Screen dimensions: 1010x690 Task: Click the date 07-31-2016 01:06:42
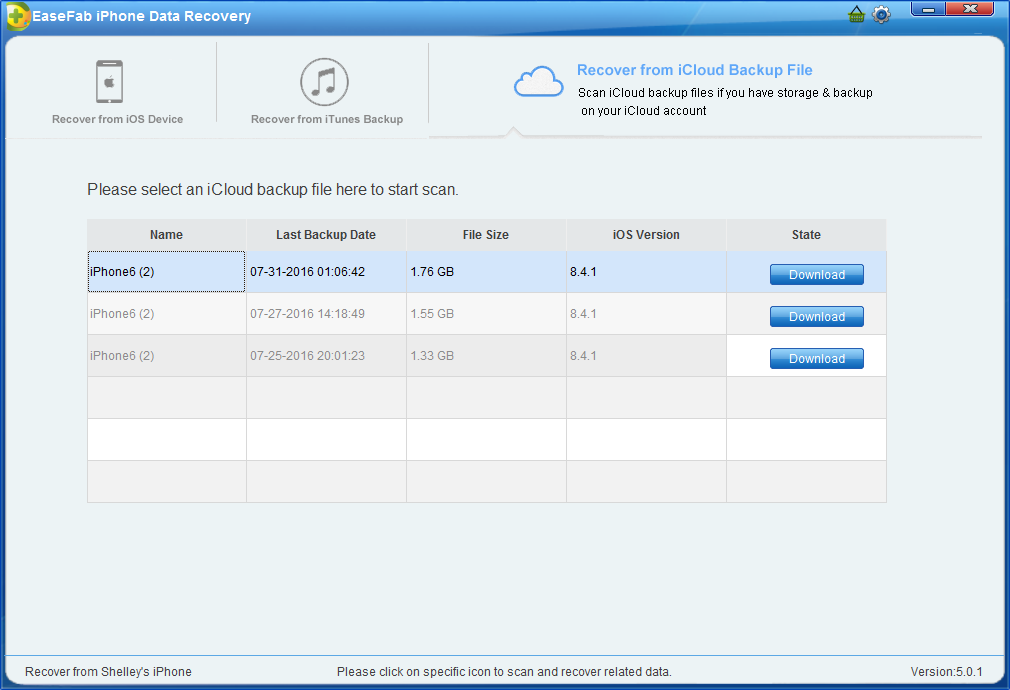307,272
